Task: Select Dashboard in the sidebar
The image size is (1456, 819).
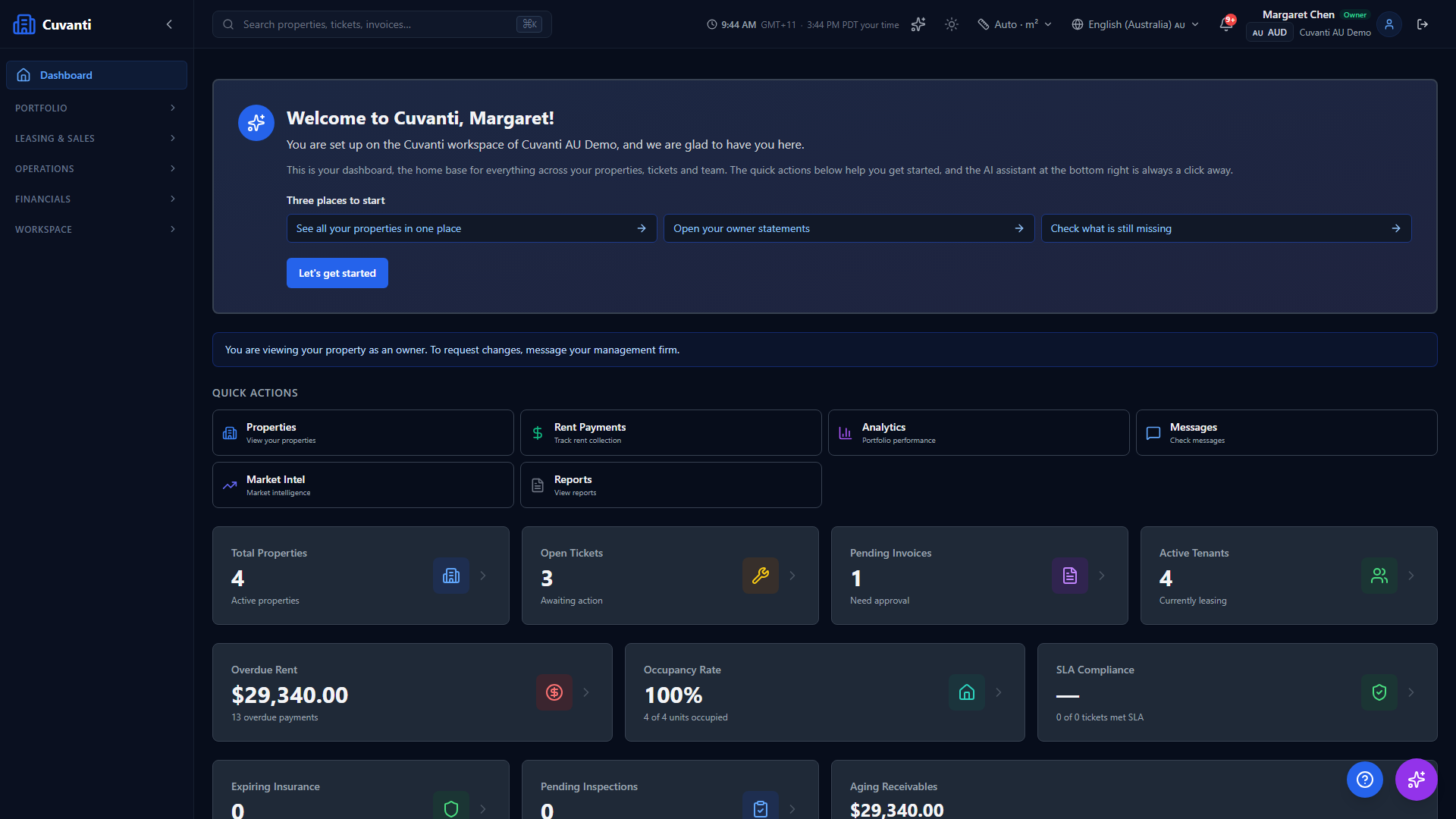Action: pos(96,75)
